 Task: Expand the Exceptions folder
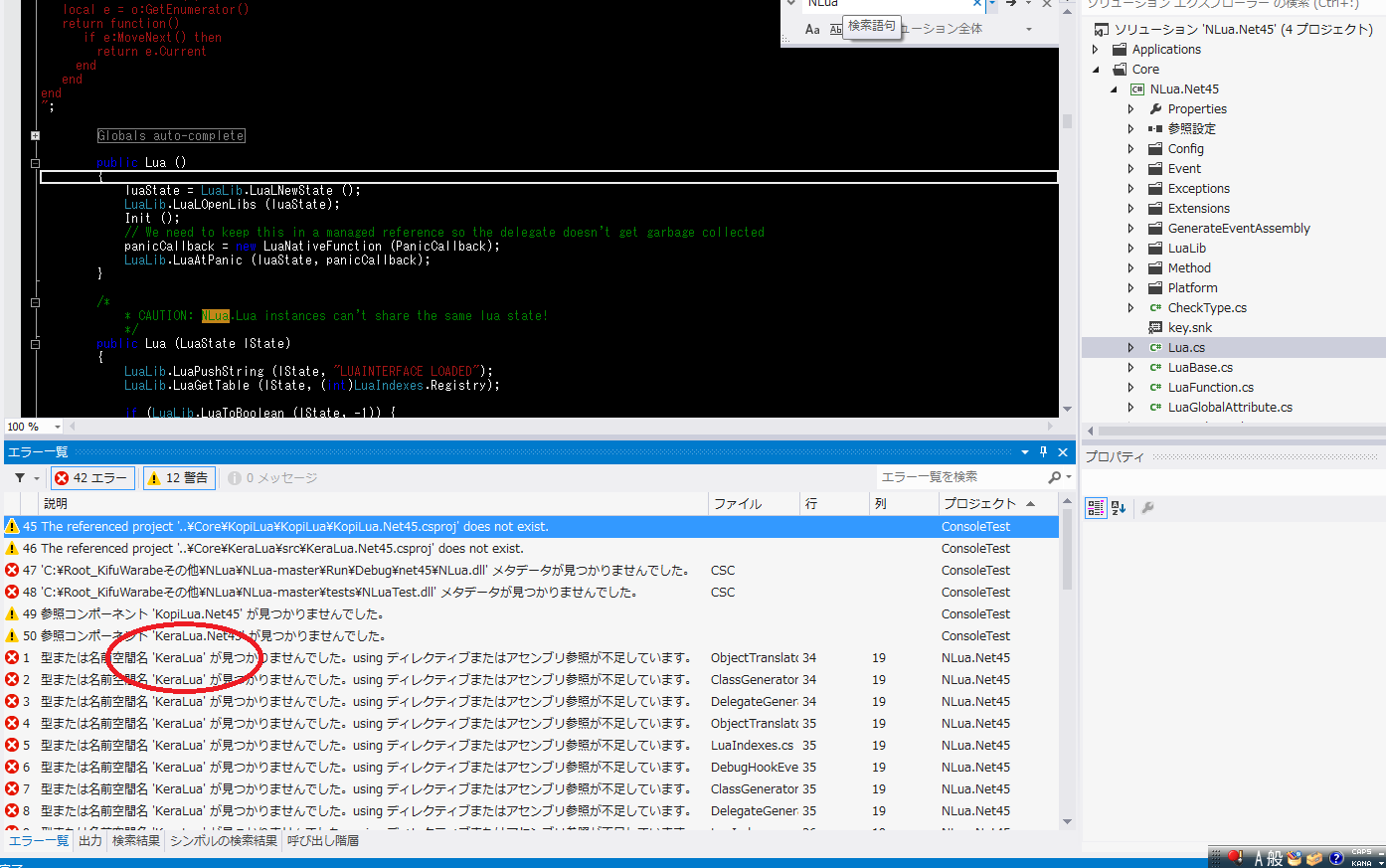click(1130, 189)
